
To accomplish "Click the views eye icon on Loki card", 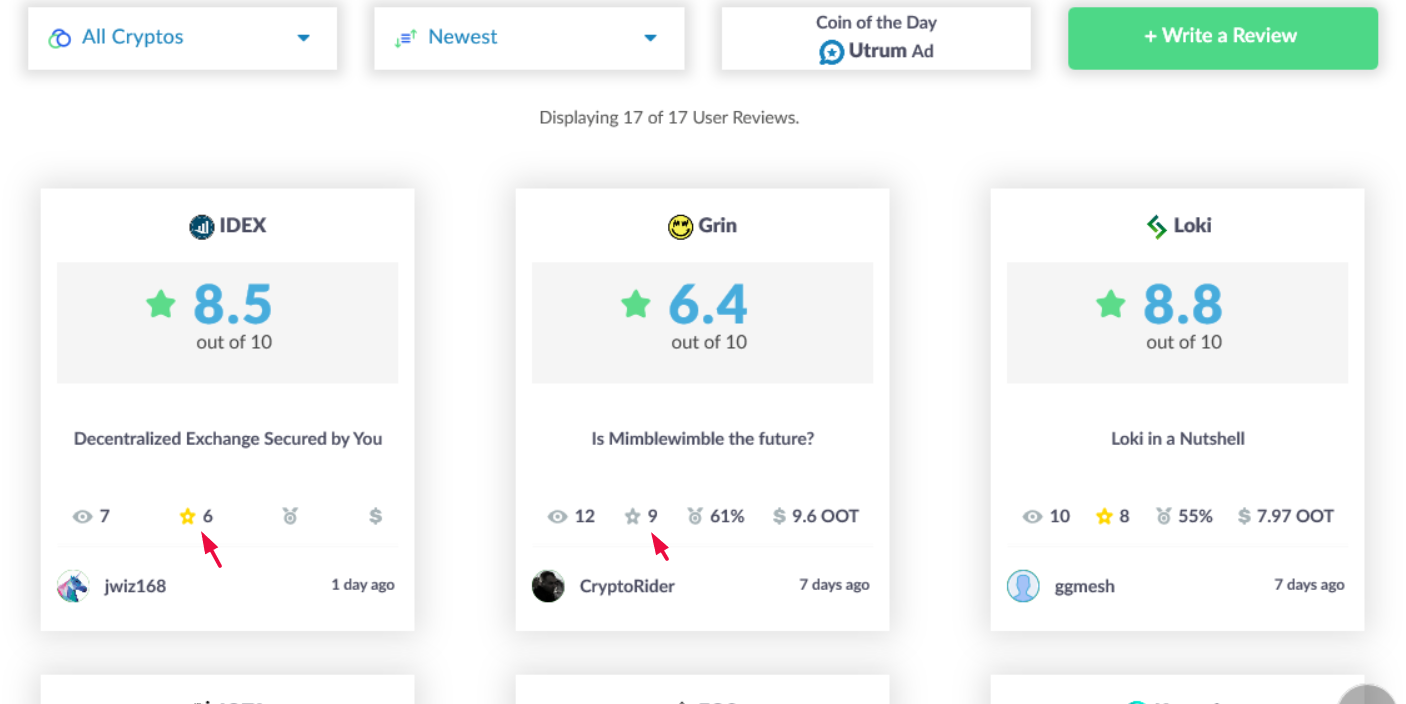I will point(1032,517).
